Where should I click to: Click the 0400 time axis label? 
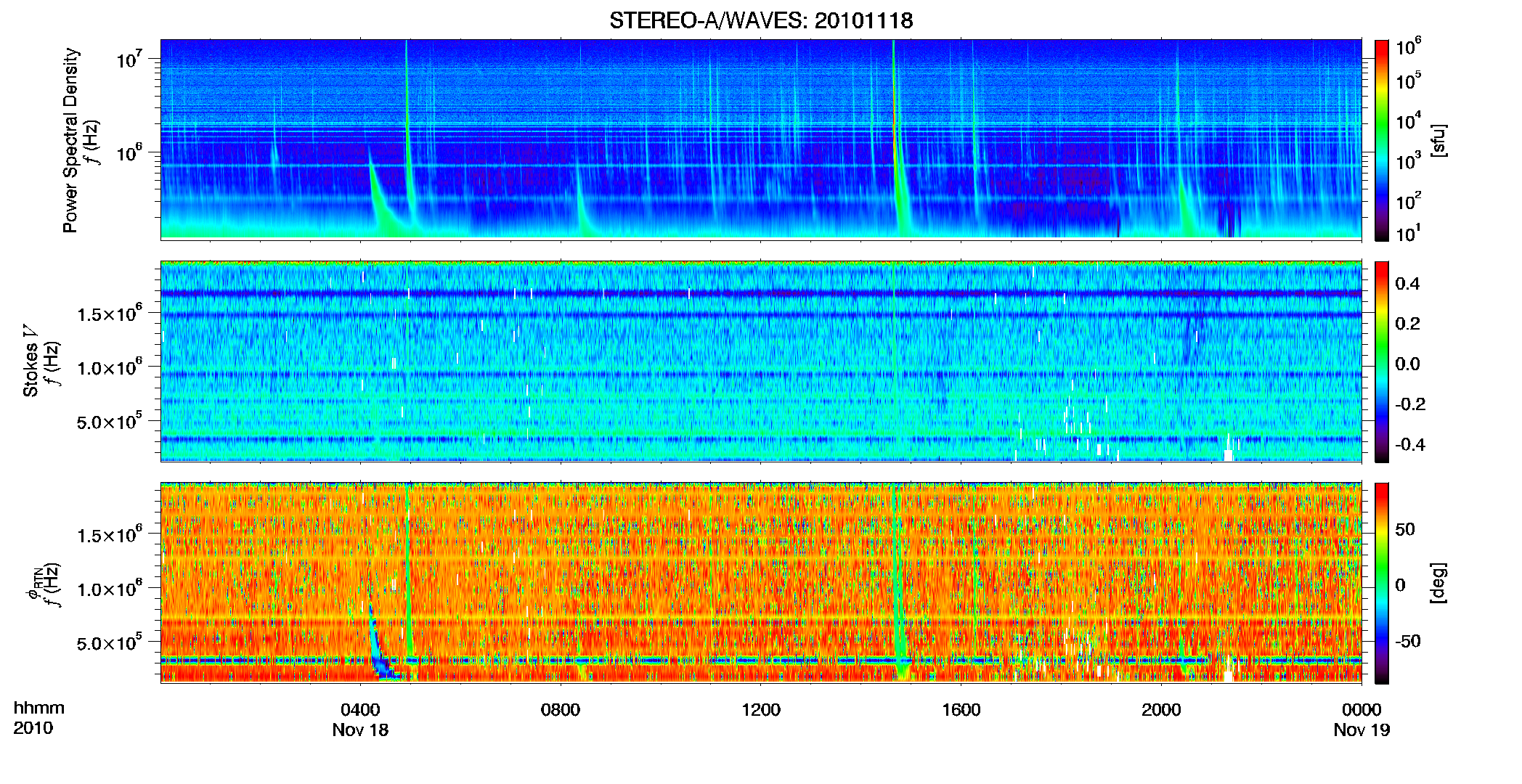(361, 710)
